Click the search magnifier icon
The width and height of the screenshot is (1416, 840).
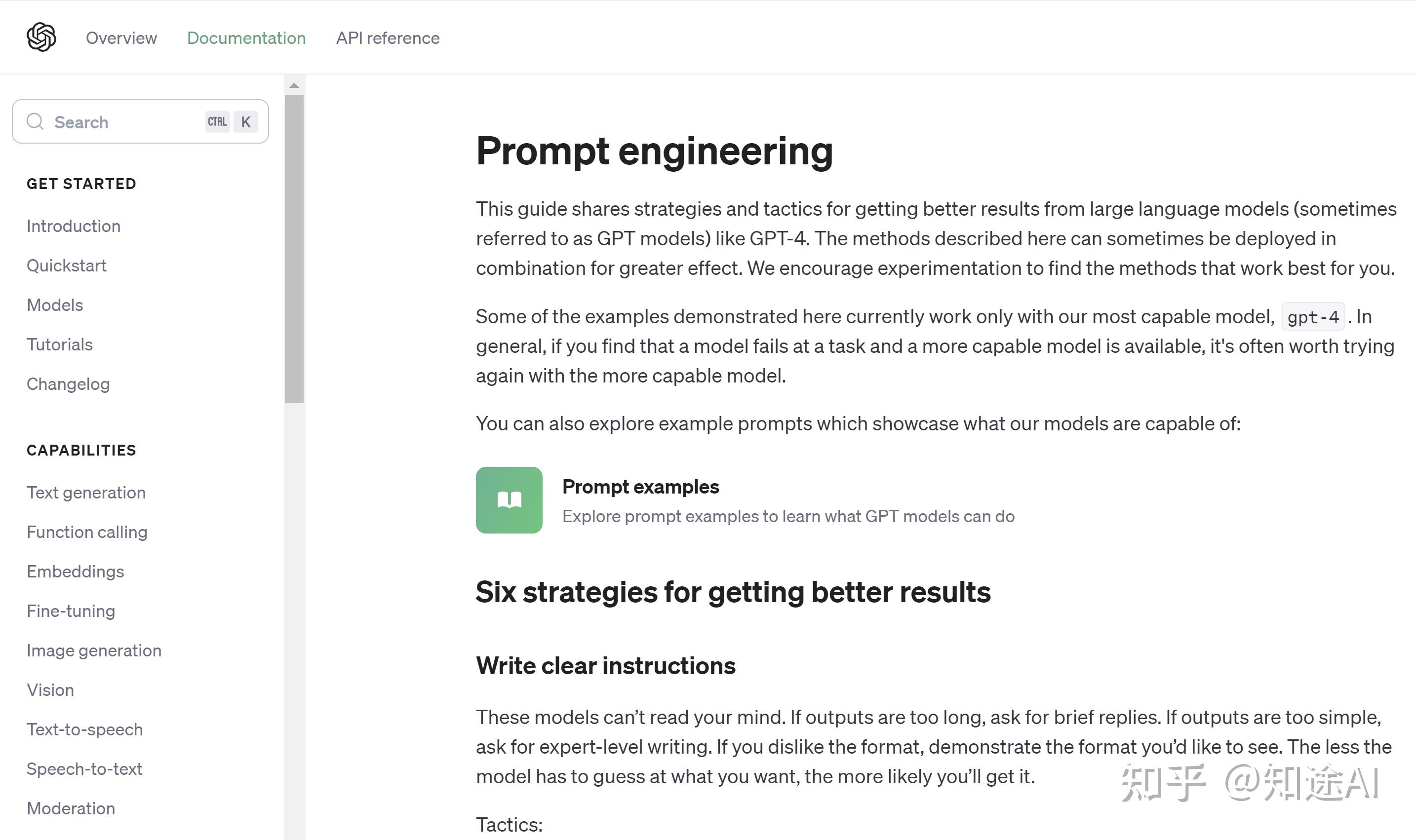click(35, 122)
